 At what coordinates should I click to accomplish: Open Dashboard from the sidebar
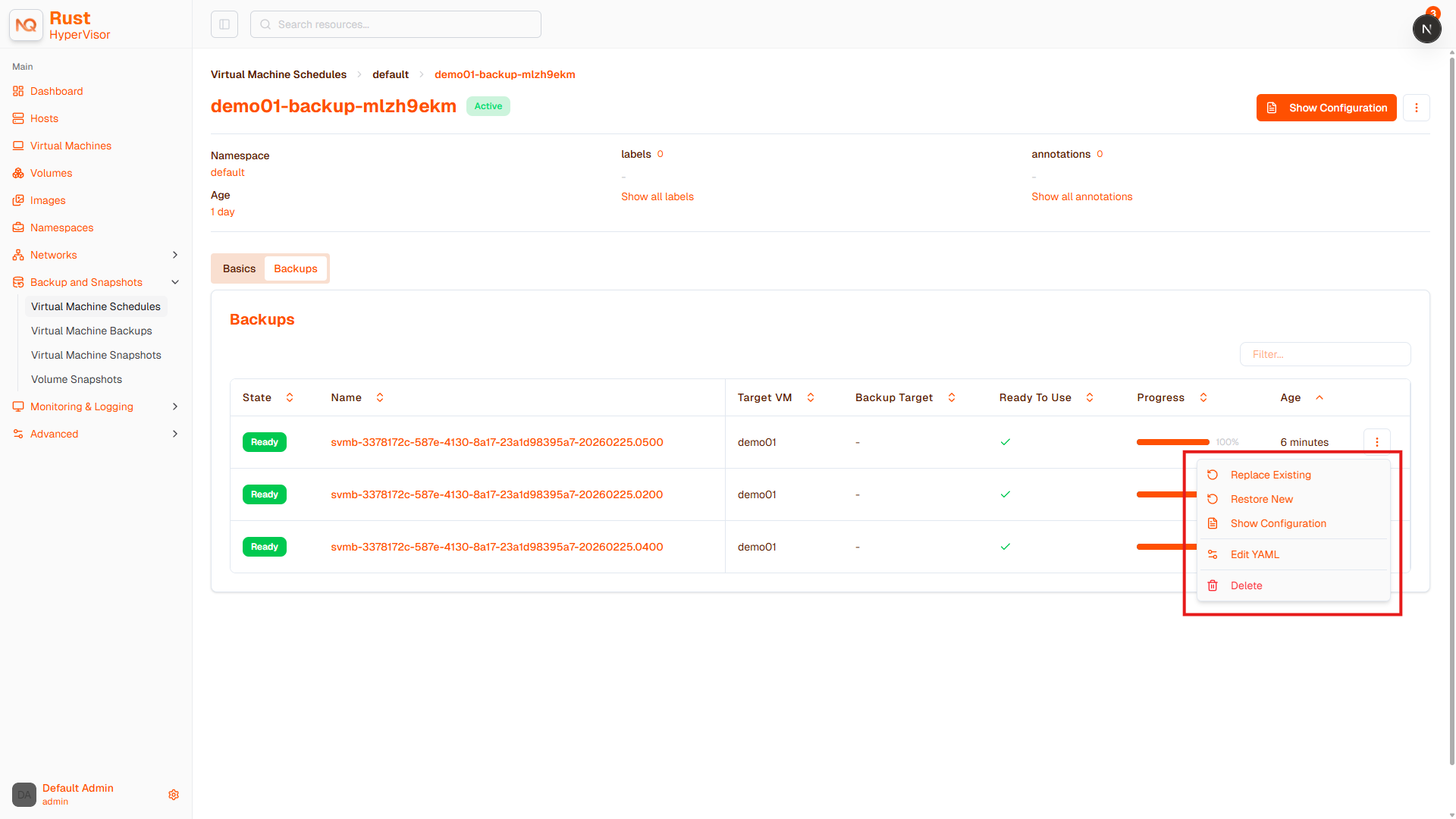click(57, 91)
